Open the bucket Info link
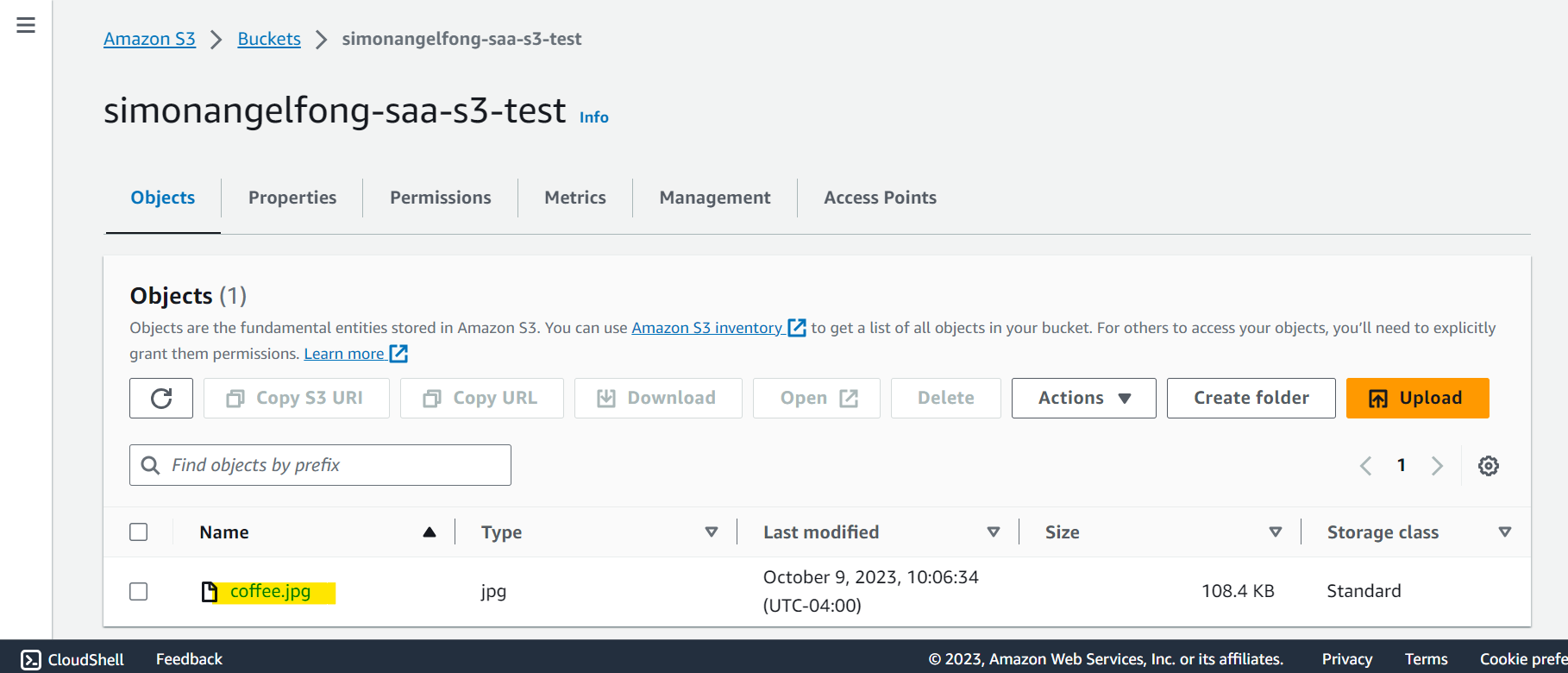 tap(594, 117)
